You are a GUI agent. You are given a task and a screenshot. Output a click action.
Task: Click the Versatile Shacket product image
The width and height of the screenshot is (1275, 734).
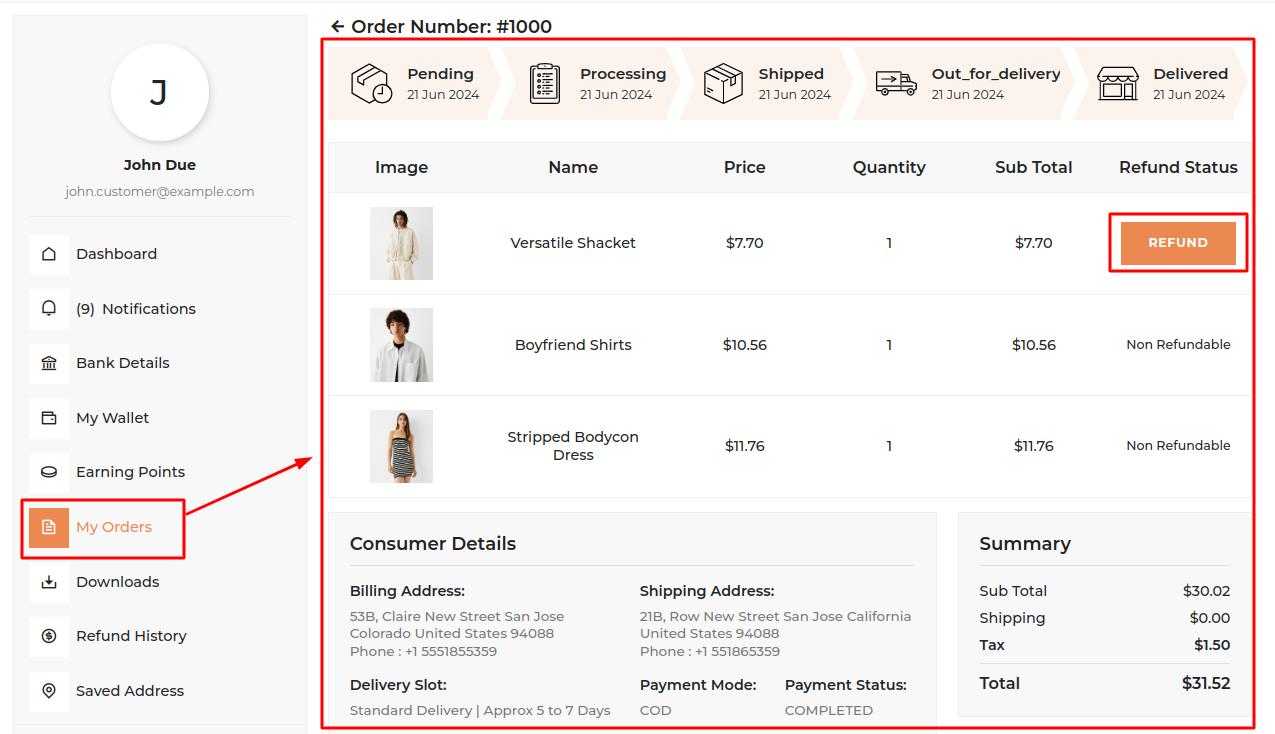click(x=401, y=243)
